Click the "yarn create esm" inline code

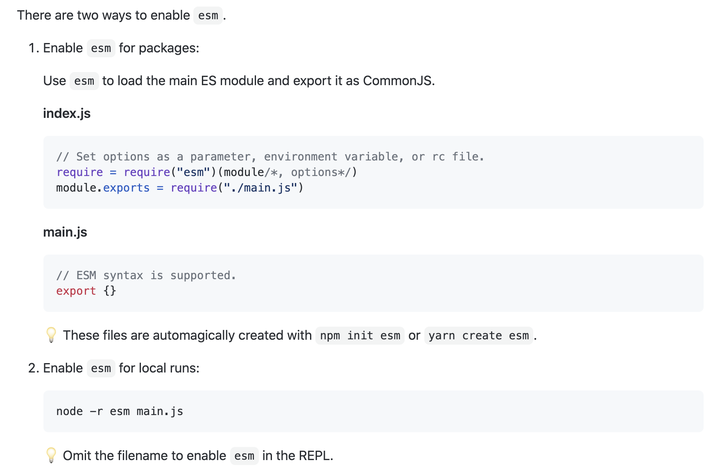(x=479, y=336)
